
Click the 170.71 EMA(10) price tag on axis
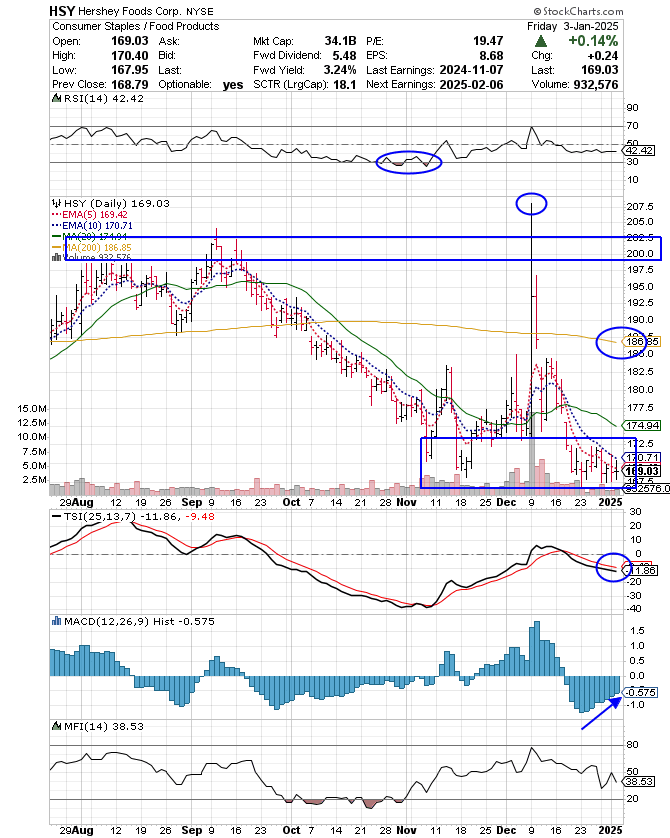click(x=642, y=457)
